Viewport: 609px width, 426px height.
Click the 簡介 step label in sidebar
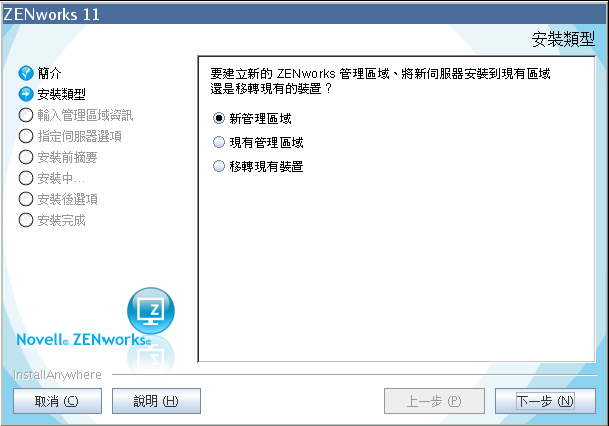(49, 73)
